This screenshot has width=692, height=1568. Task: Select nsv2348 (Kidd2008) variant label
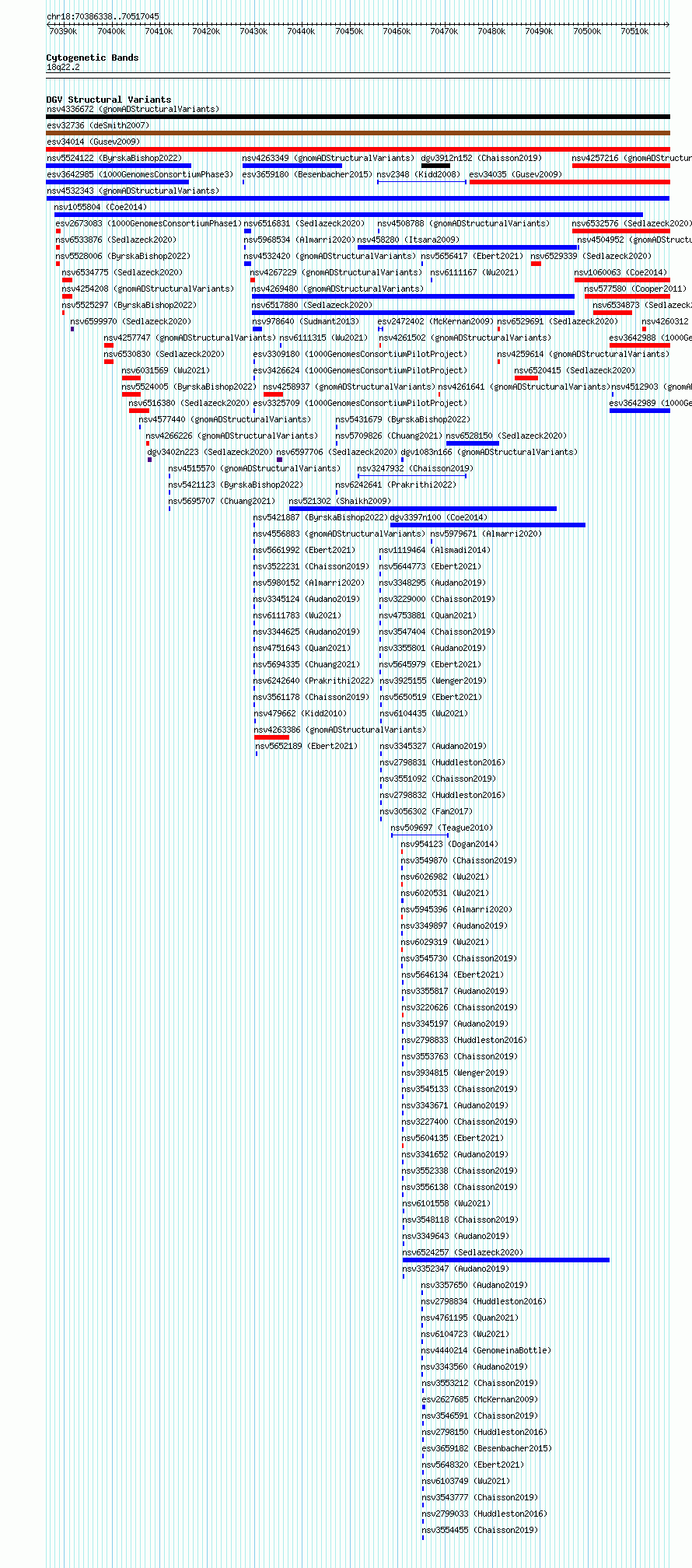tap(418, 174)
